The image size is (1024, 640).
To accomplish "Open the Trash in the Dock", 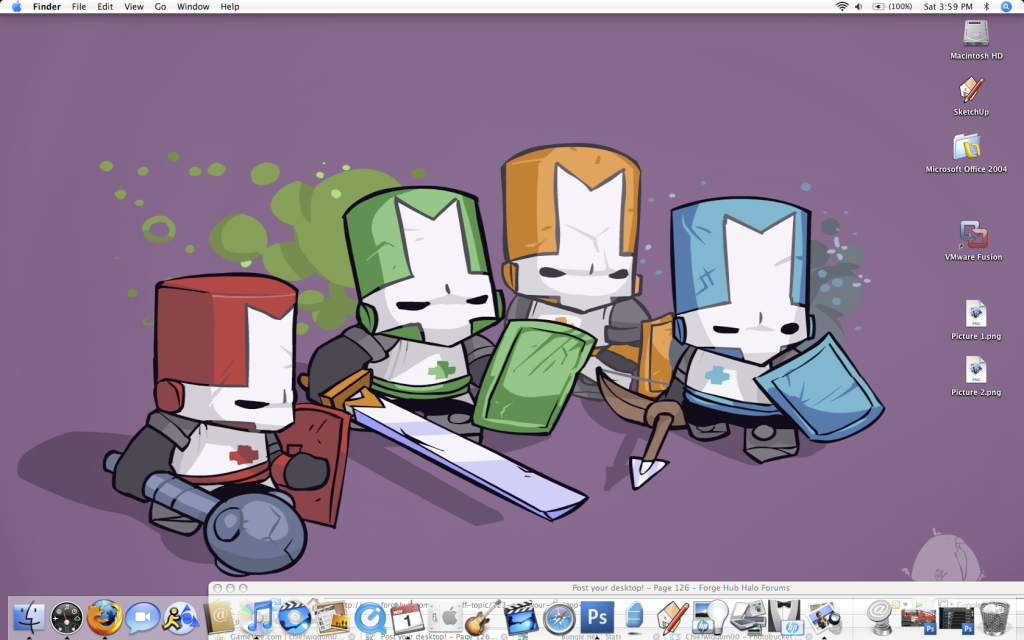I will tap(993, 618).
